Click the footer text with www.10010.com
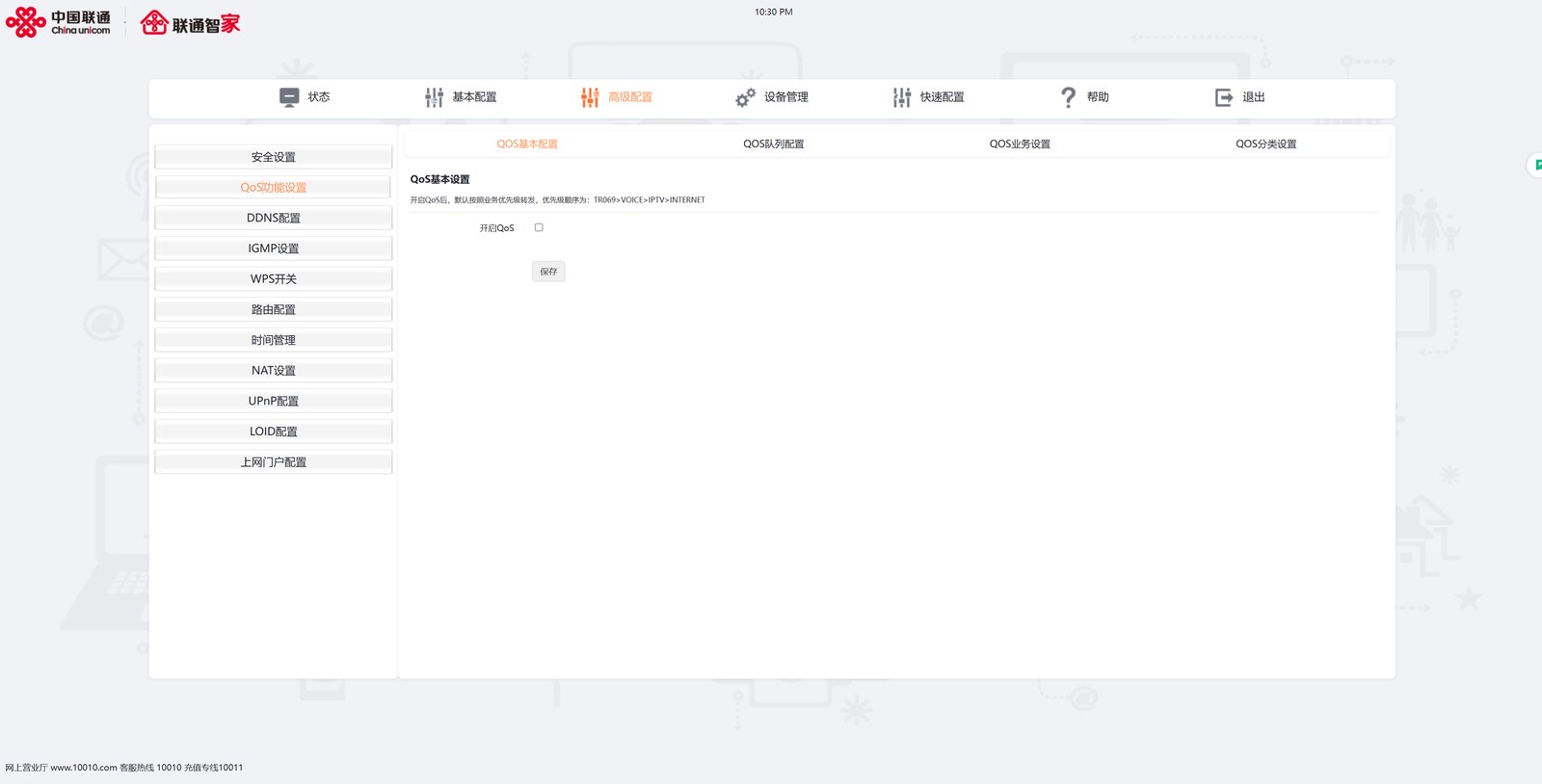Screen dimensions: 1542x784 [124, 768]
